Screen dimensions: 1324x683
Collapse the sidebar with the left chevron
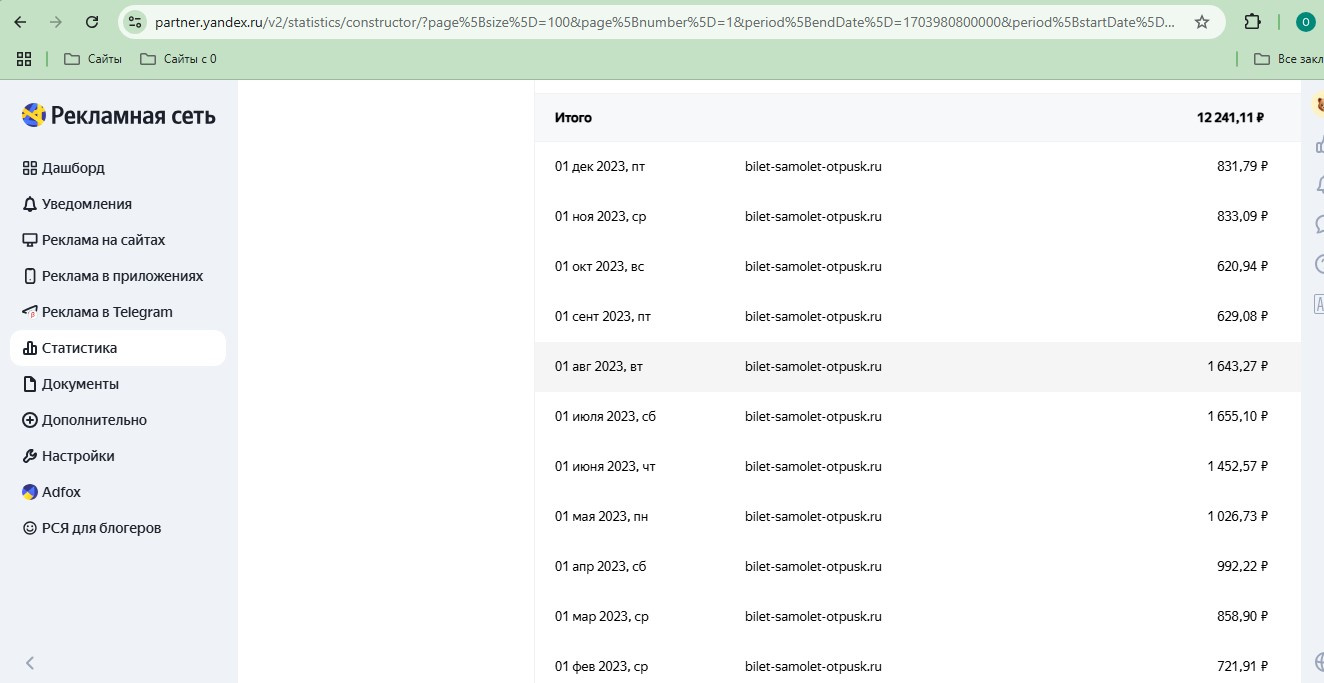click(x=30, y=663)
